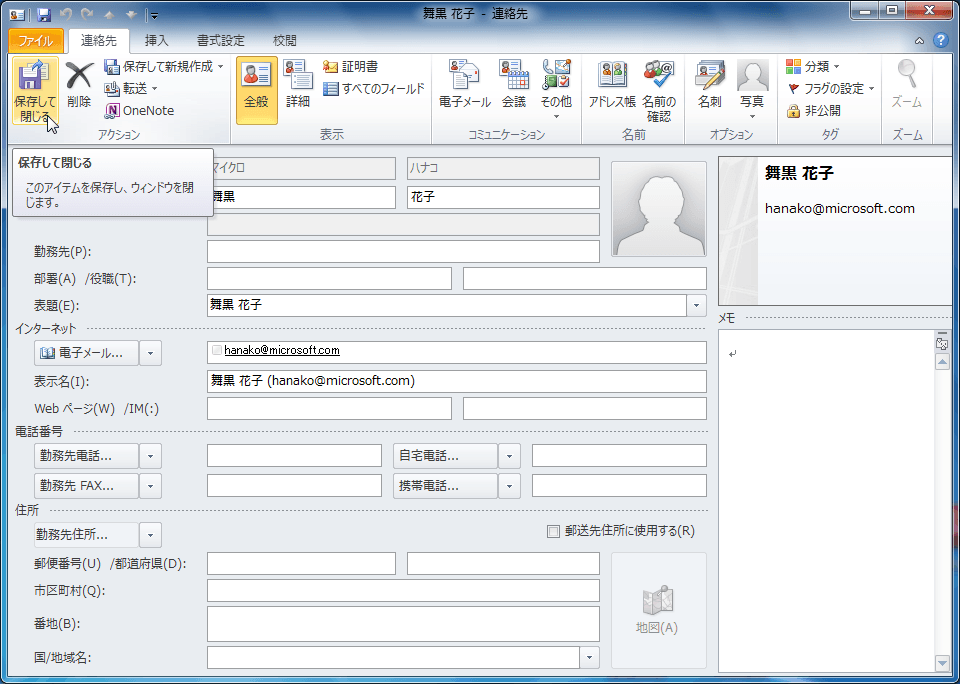Check 'Use as mailing address' (郵送先住所に使用する)

tap(553, 532)
